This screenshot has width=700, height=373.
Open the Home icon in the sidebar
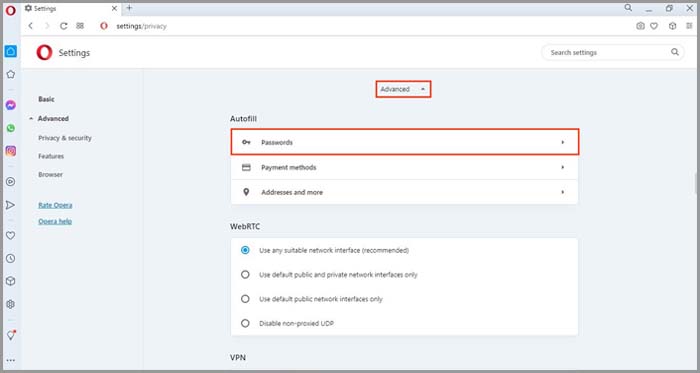click(x=11, y=51)
